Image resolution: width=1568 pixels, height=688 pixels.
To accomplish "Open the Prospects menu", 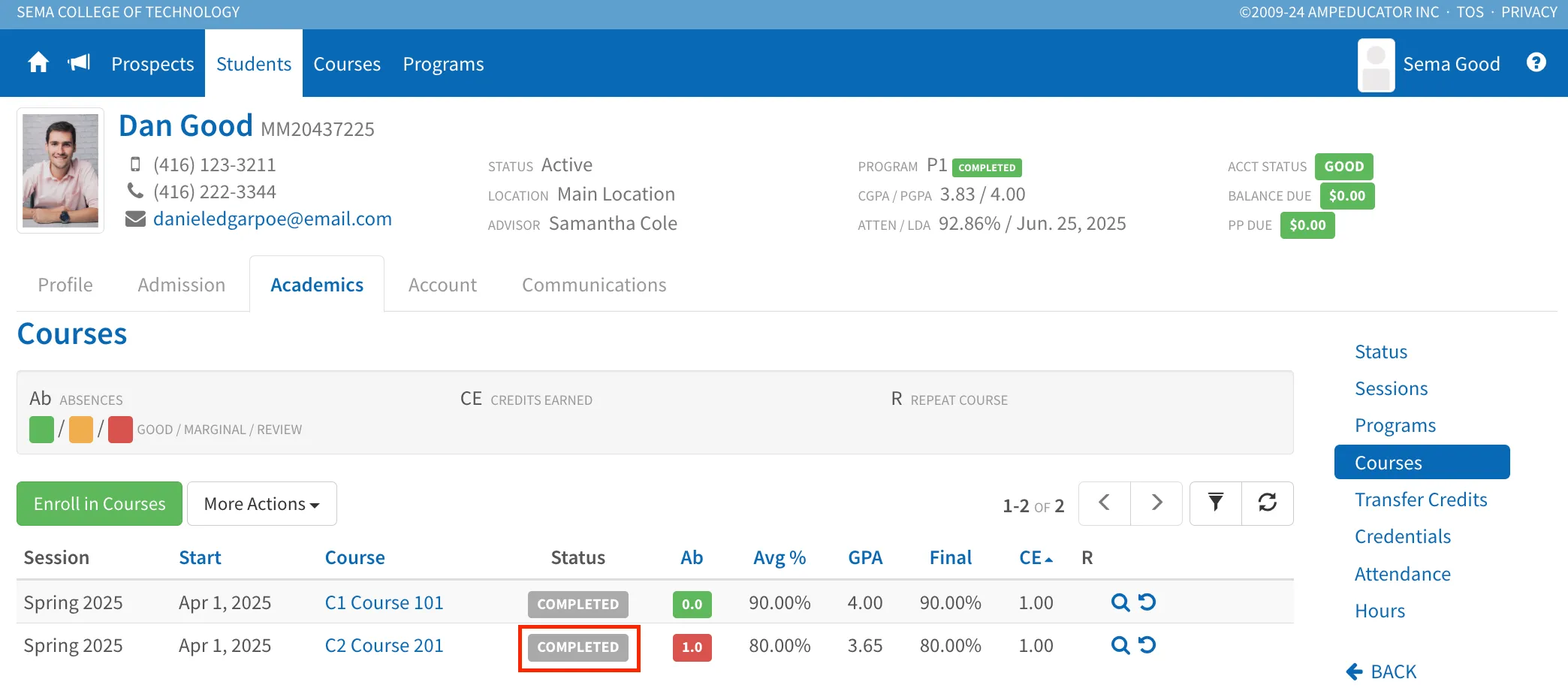I will 152,64.
